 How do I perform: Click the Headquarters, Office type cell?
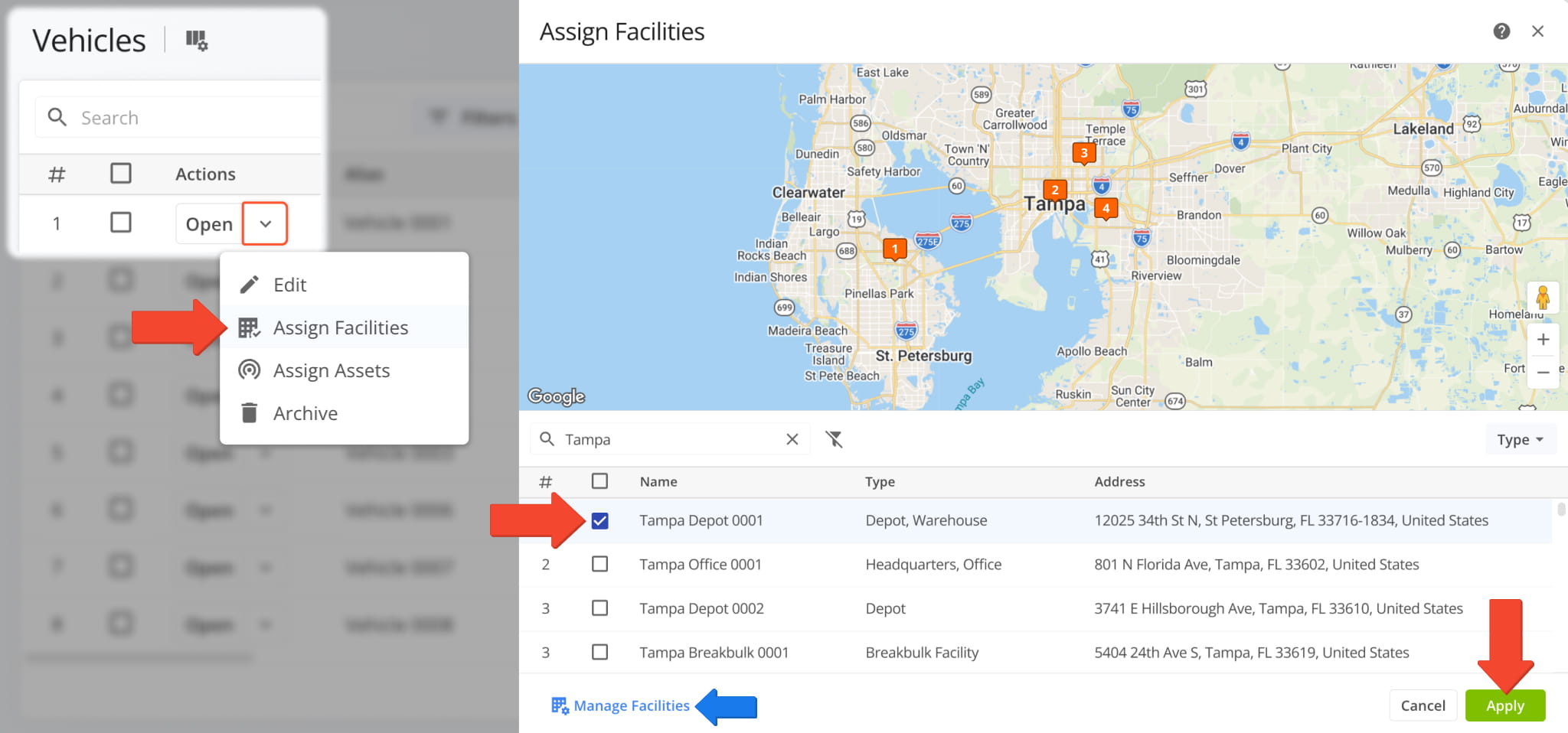coord(933,565)
